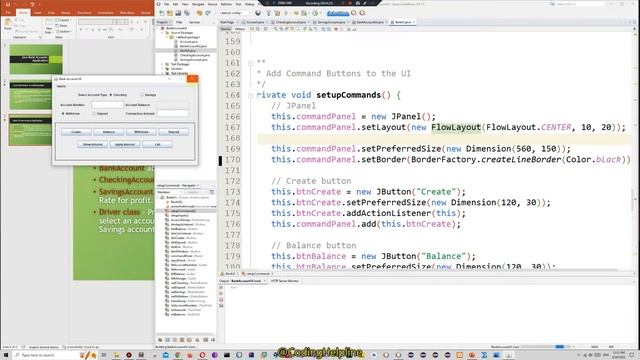Open the NetBeans Edit menu
Viewport: 640px width, 360px height.
click(x=176, y=4)
